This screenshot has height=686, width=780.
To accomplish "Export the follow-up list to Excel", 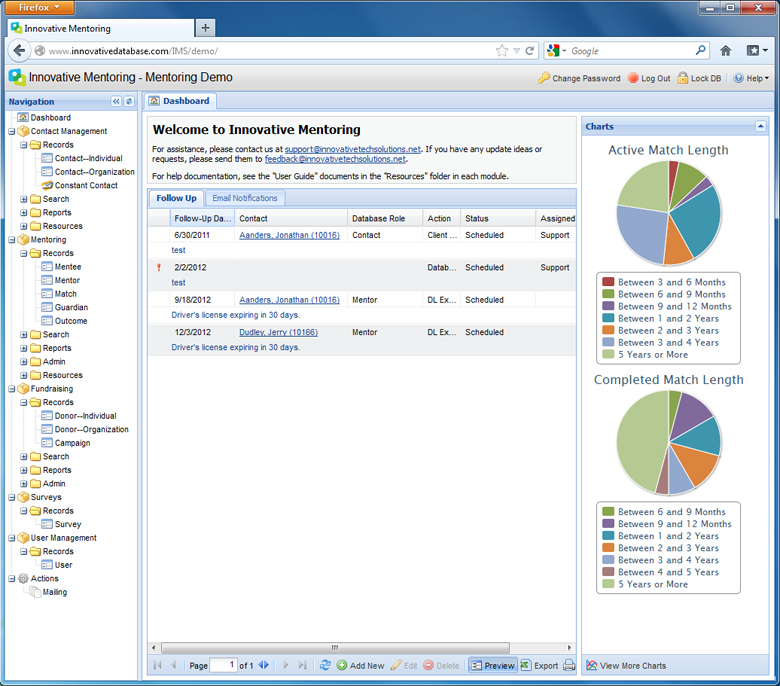I will 539,666.
